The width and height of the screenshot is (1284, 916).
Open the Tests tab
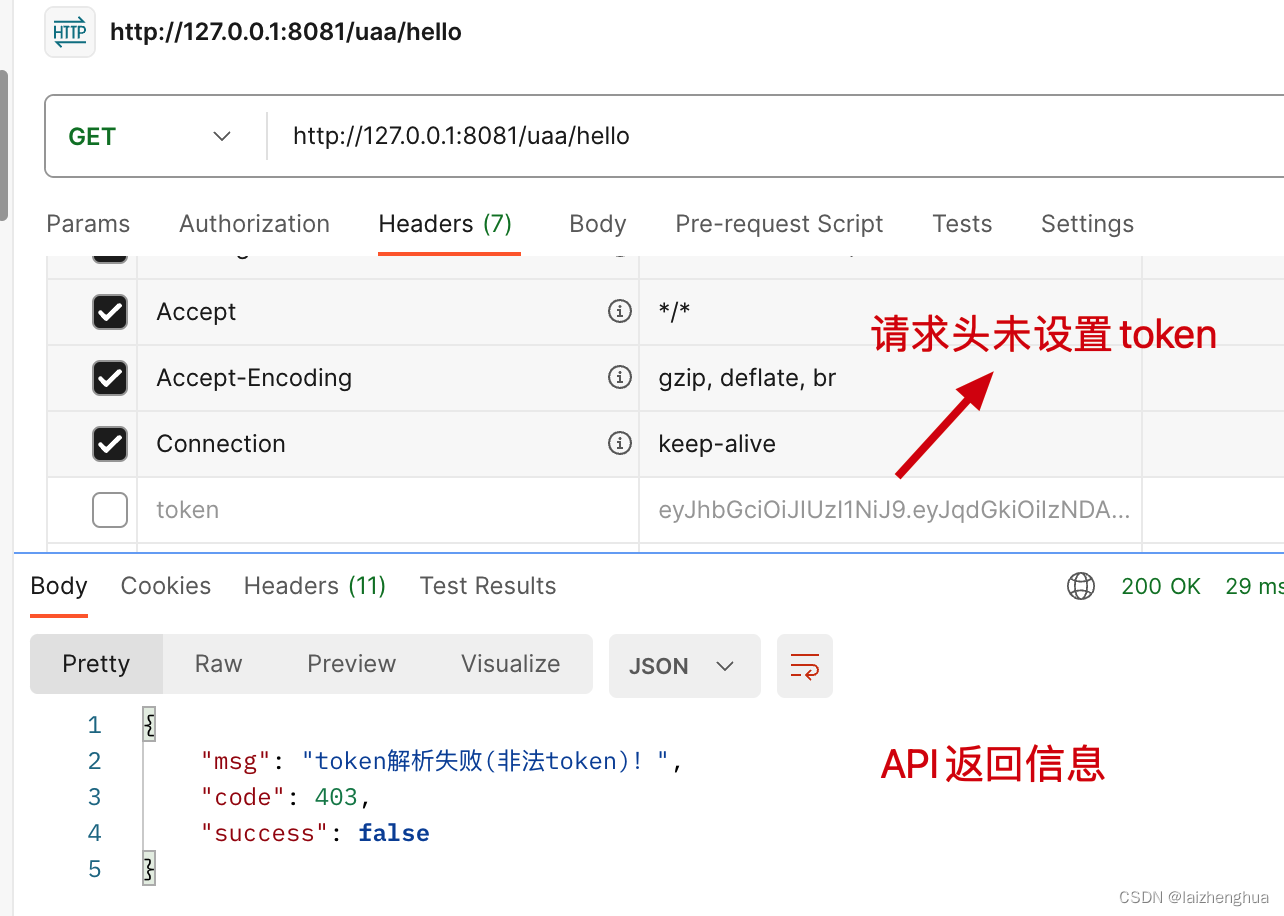click(962, 224)
